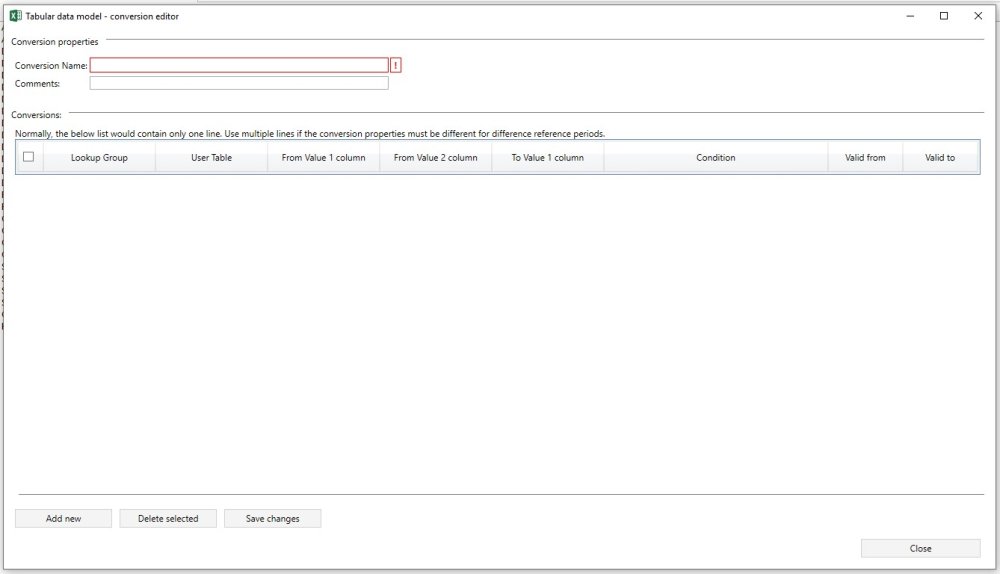Click the Conversion Name input field
This screenshot has height=574, width=1000.
pyautogui.click(x=239, y=65)
